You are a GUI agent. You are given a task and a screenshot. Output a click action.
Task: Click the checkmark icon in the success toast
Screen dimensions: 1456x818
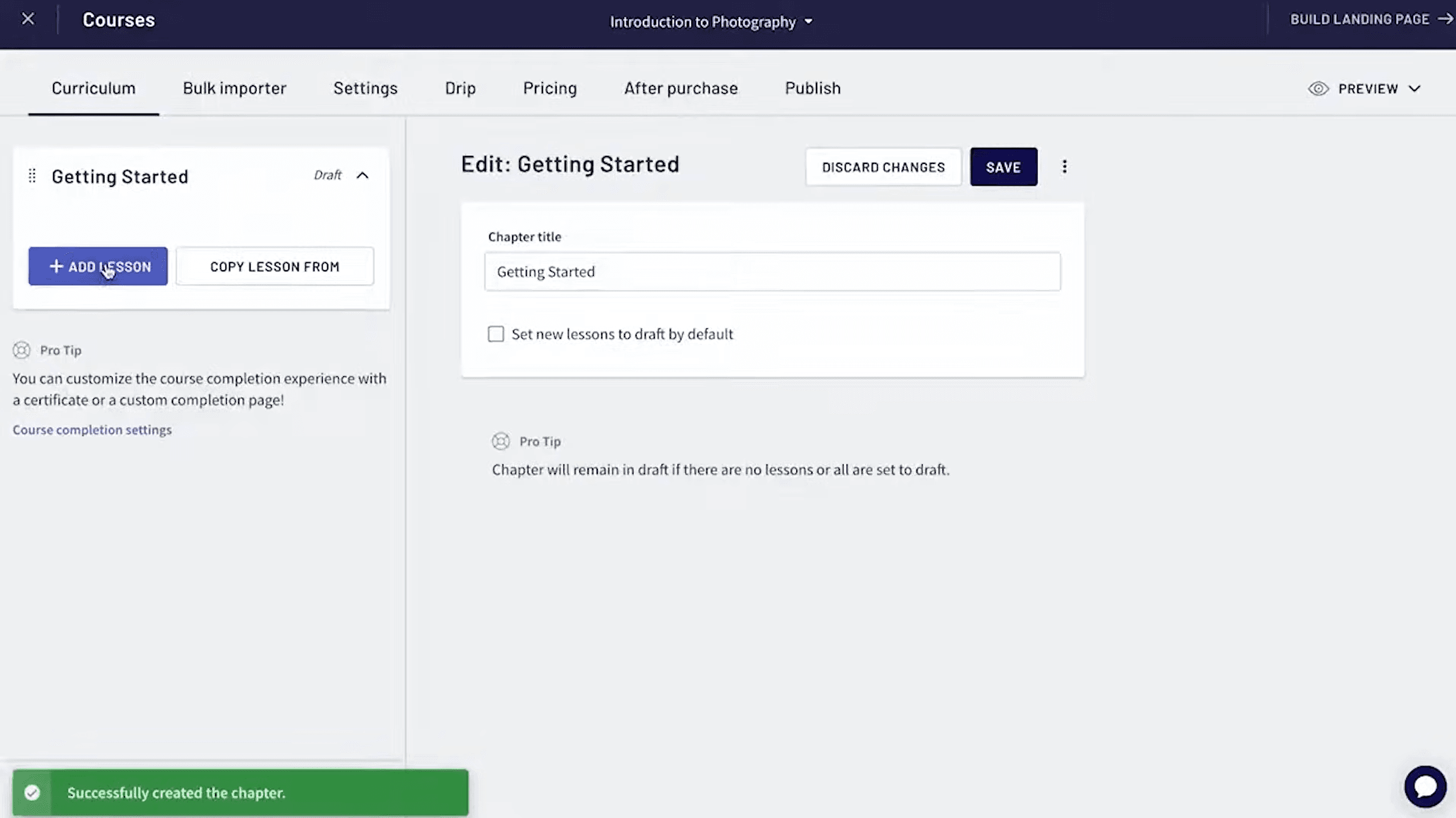33,792
